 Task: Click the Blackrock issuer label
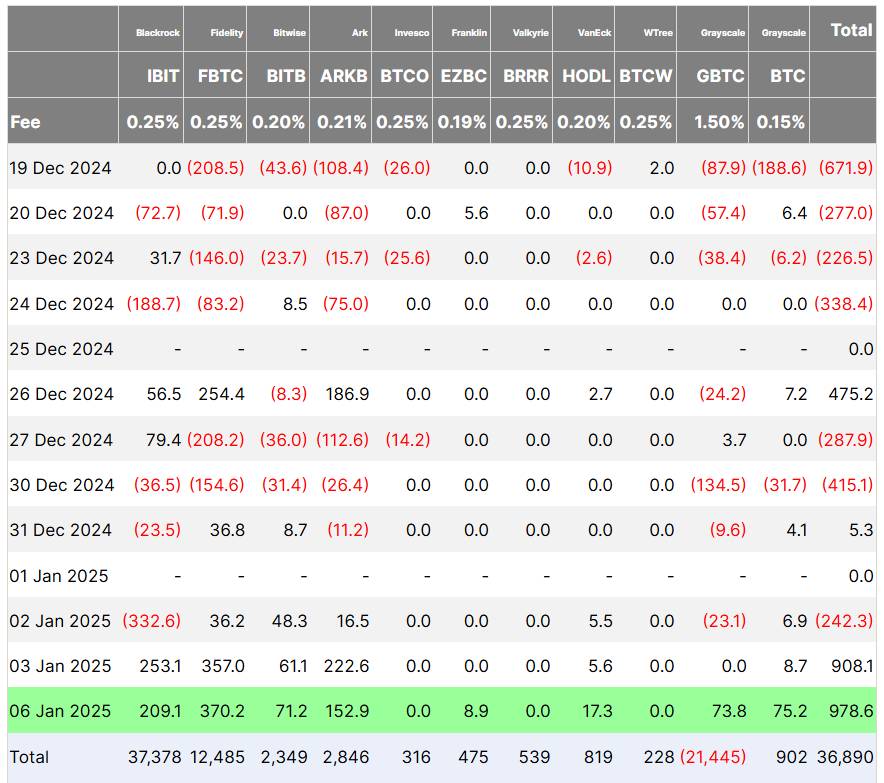158,33
